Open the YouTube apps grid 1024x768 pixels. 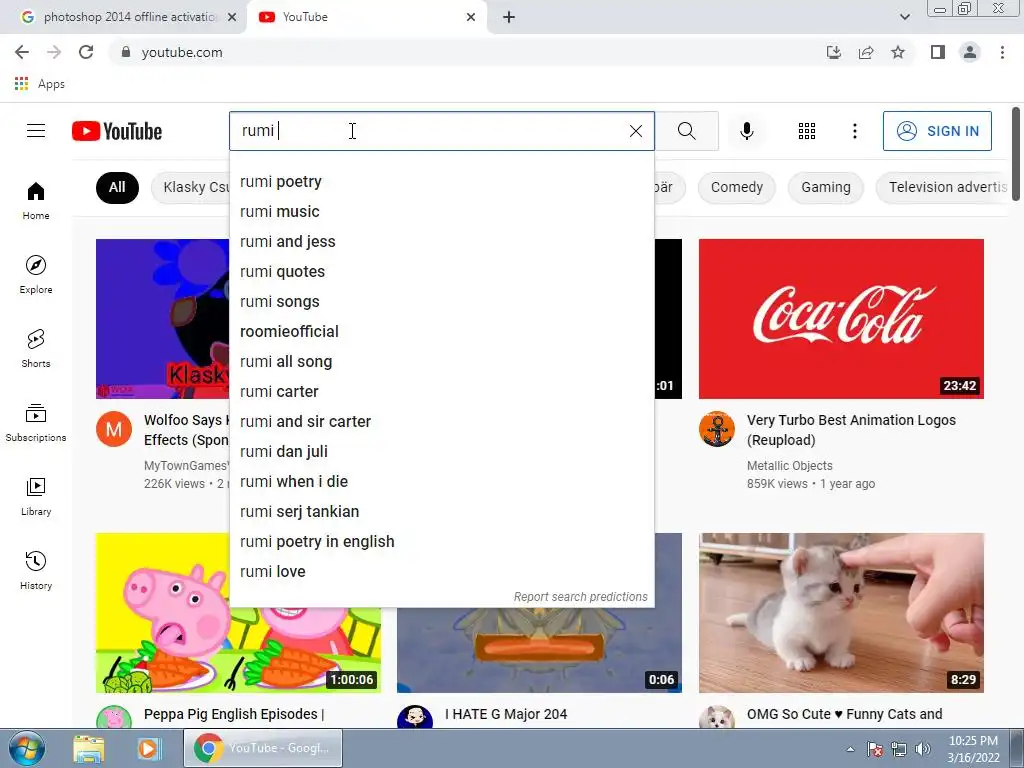pyautogui.click(x=807, y=131)
